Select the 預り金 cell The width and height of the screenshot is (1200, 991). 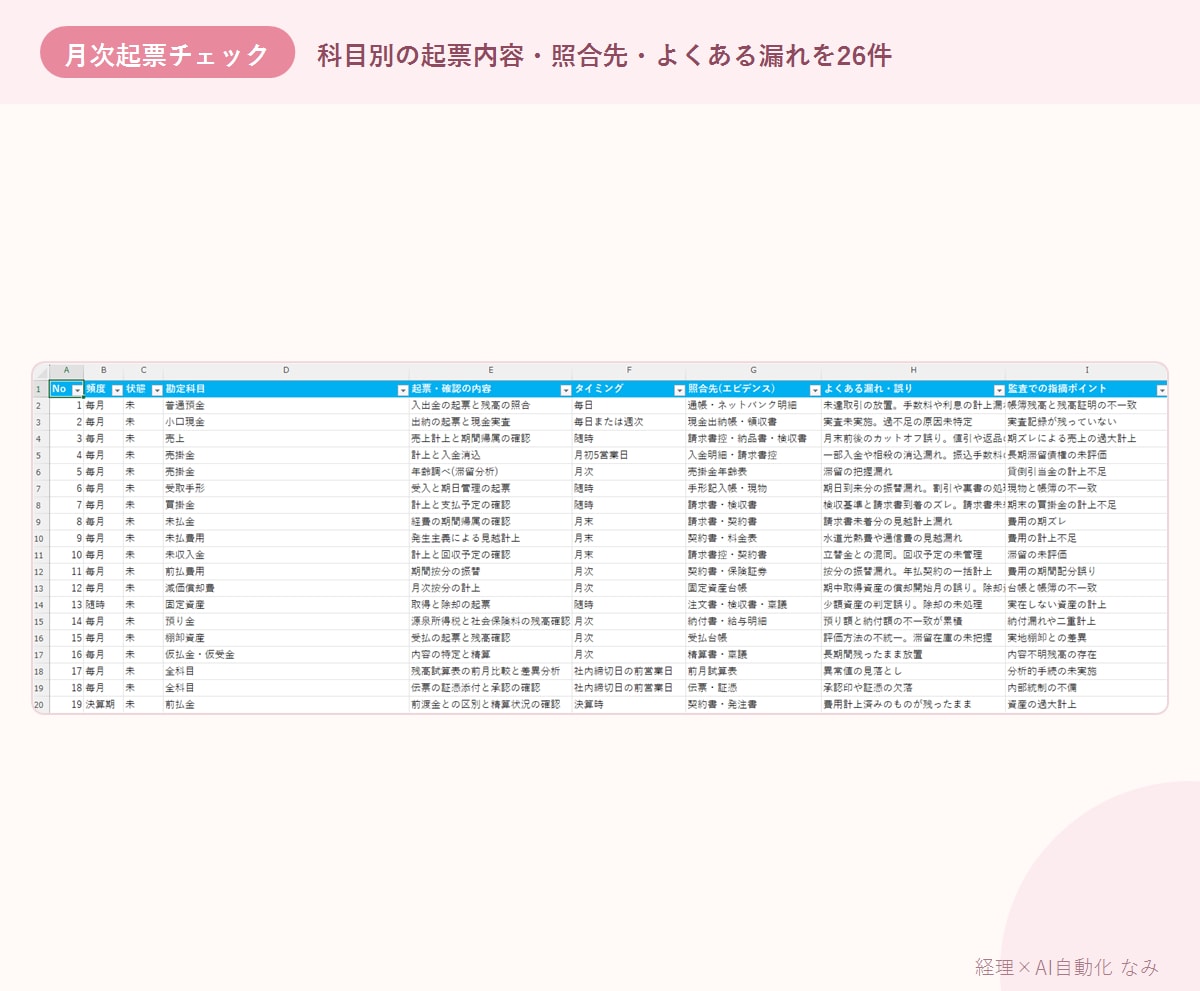(x=286, y=621)
